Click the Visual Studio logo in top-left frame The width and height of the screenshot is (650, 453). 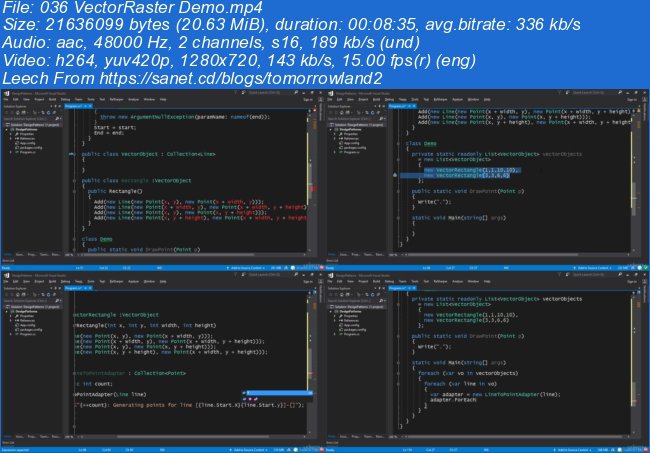[5, 91]
